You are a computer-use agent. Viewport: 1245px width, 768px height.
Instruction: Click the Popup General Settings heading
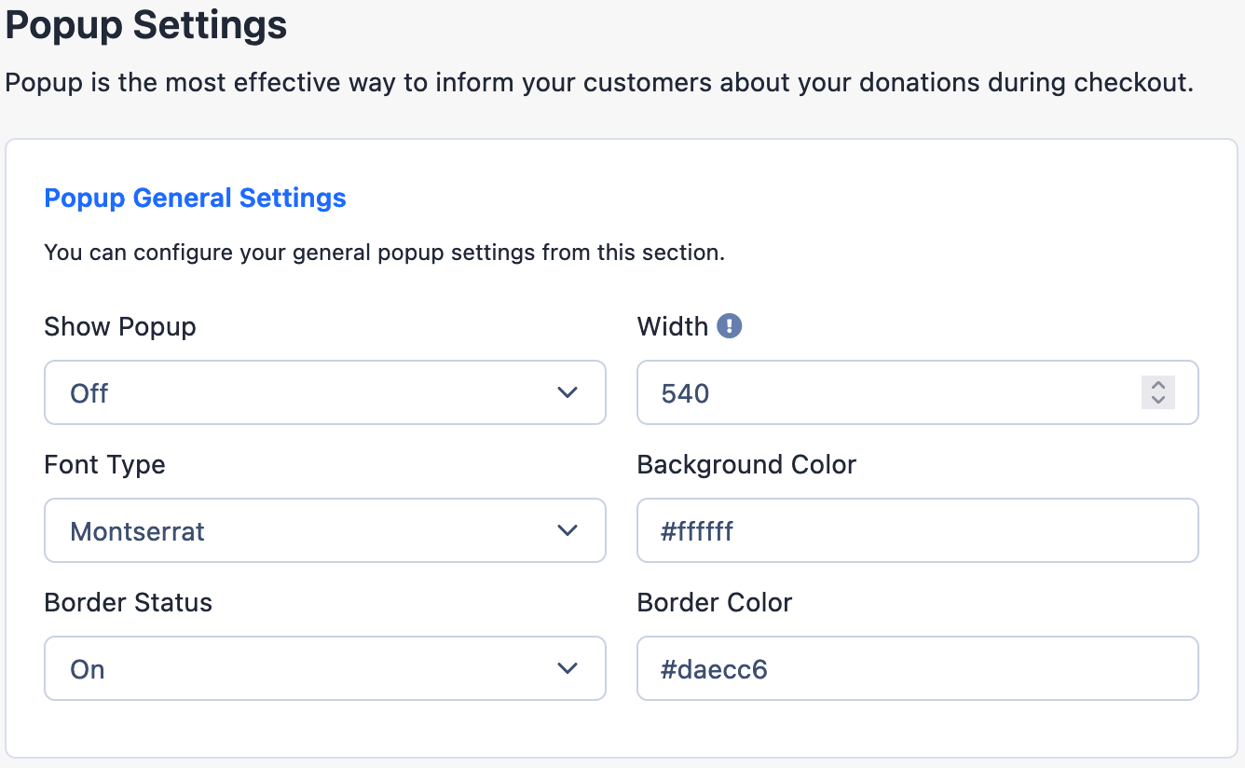pyautogui.click(x=195, y=198)
